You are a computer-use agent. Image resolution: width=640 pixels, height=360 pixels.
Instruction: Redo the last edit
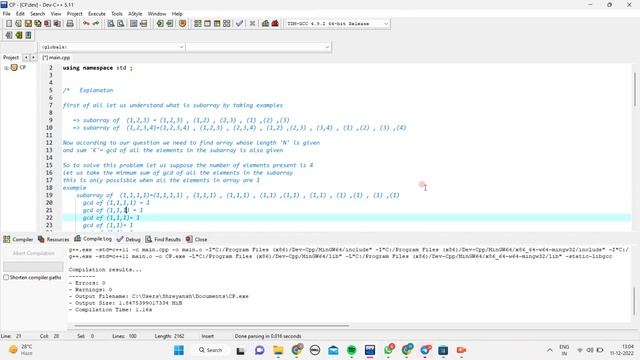[96, 24]
